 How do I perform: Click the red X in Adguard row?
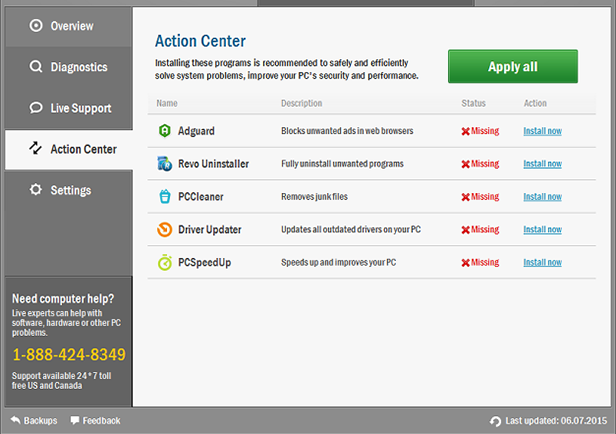coord(466,131)
